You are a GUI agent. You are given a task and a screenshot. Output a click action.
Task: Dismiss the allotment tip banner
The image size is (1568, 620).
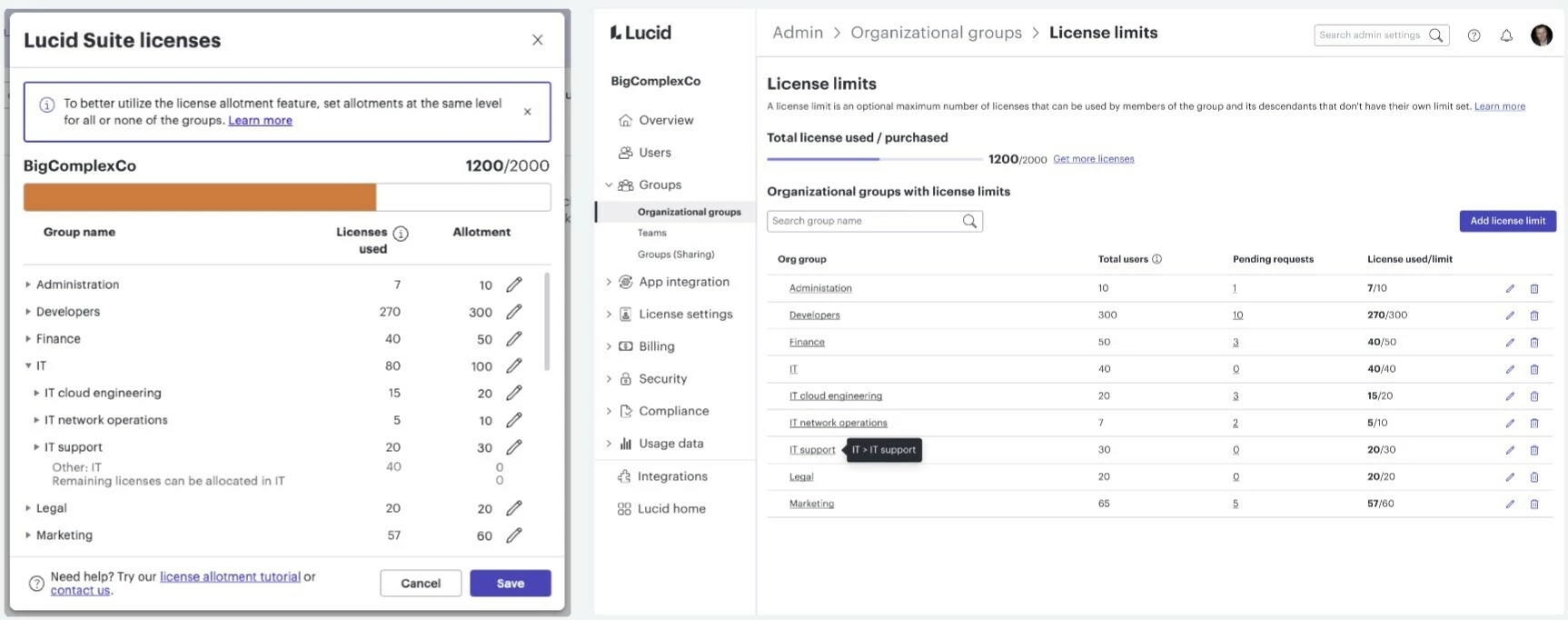(x=528, y=112)
